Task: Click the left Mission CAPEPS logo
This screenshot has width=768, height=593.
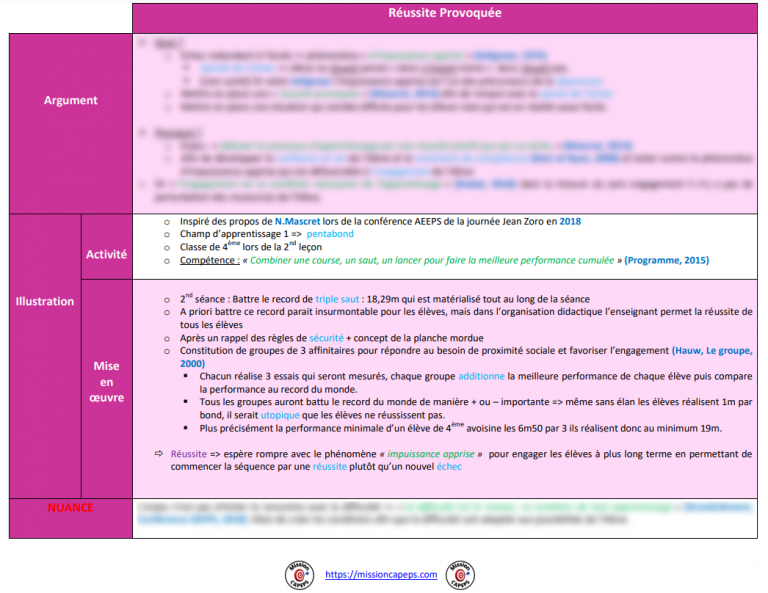Action: click(299, 575)
